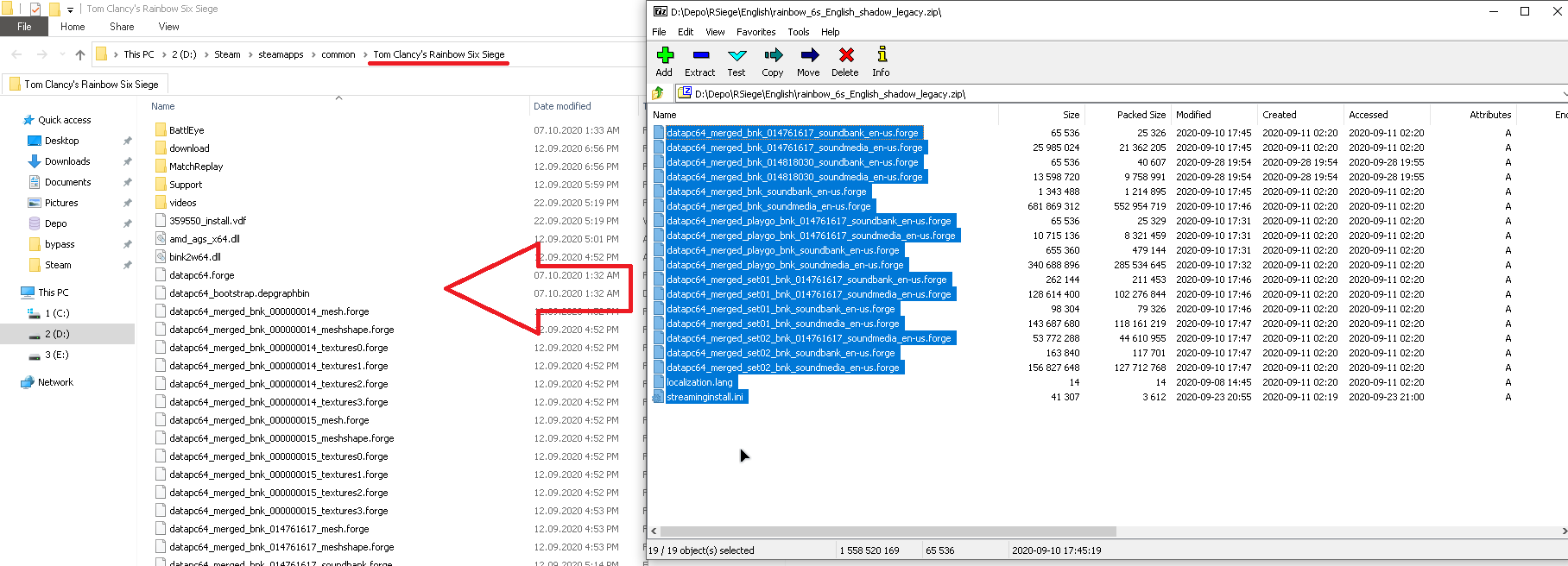Viewport: 1568px width, 566px height.
Task: Select This PC in the navigation pane
Action: 53,292
